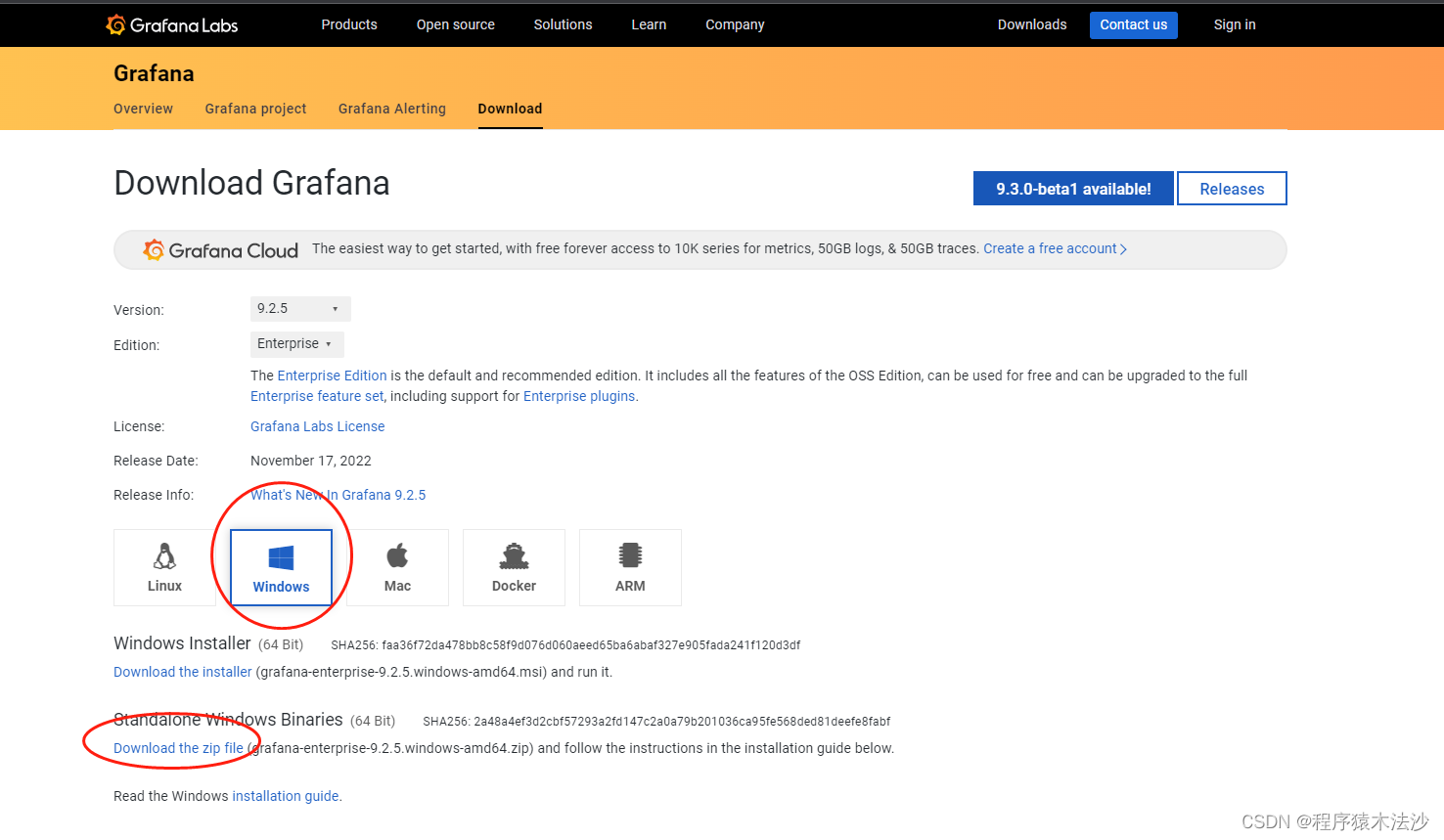Select the Docker platform icon
Screen dimensions: 1444x840
514,567
